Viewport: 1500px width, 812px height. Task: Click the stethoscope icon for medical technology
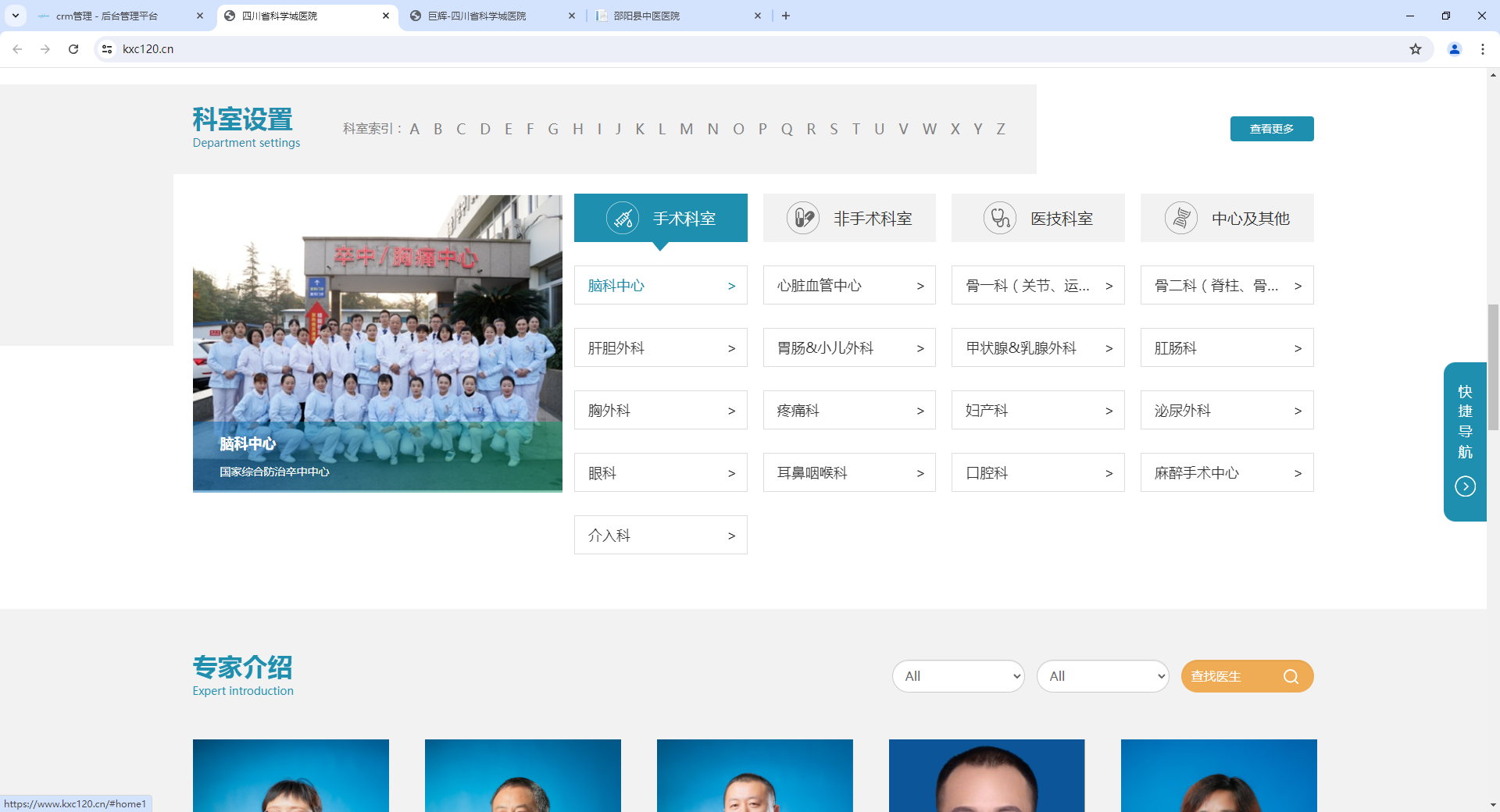pyautogui.click(x=1000, y=218)
